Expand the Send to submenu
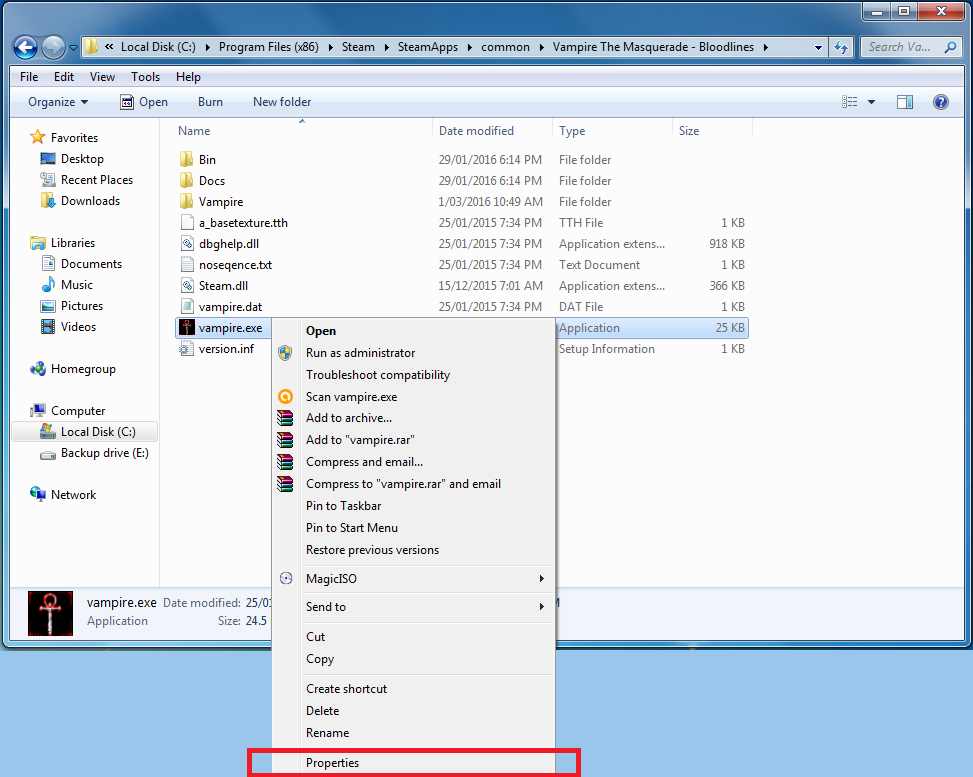 point(413,607)
